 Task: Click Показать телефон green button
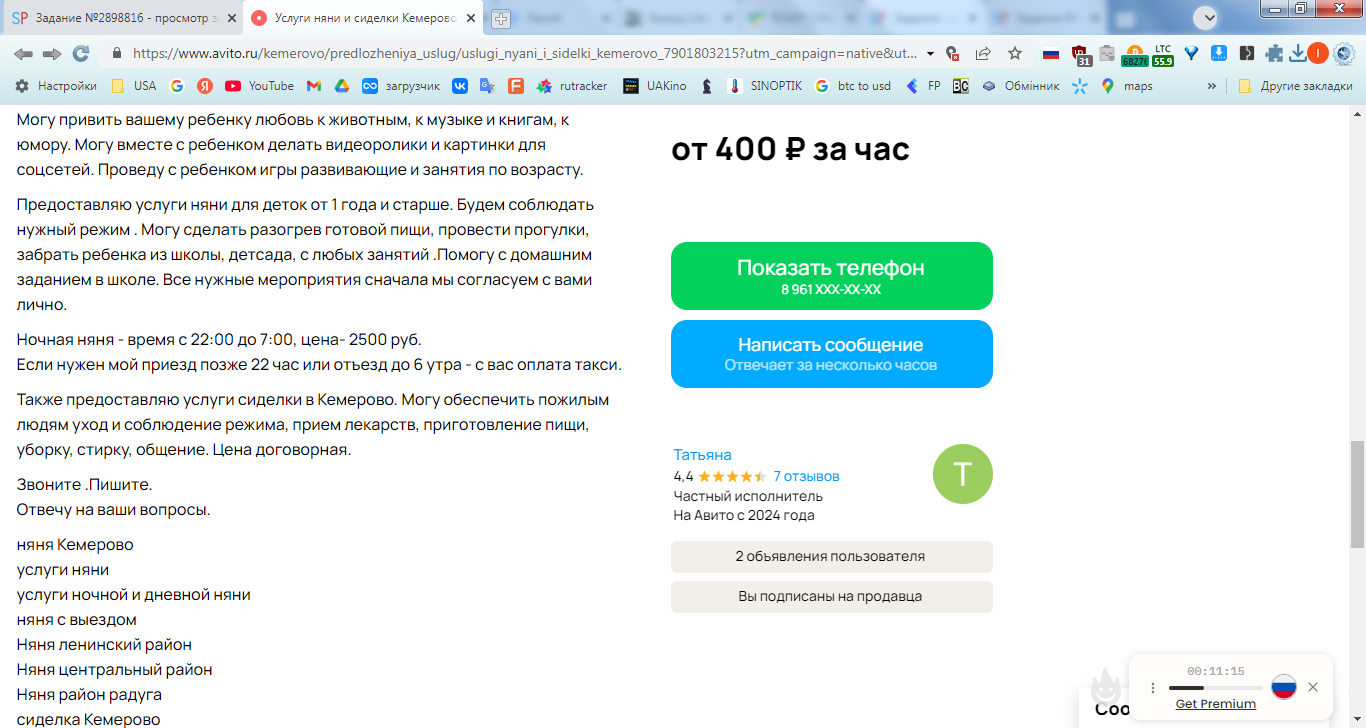click(x=832, y=276)
